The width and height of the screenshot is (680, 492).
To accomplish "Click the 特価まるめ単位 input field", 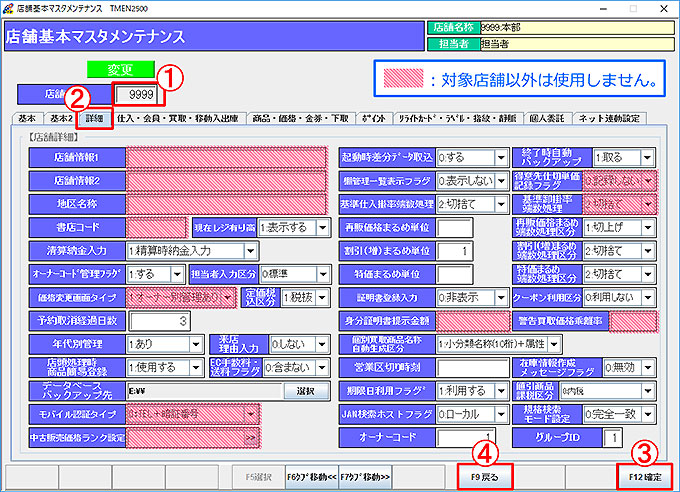I will pyautogui.click(x=454, y=274).
